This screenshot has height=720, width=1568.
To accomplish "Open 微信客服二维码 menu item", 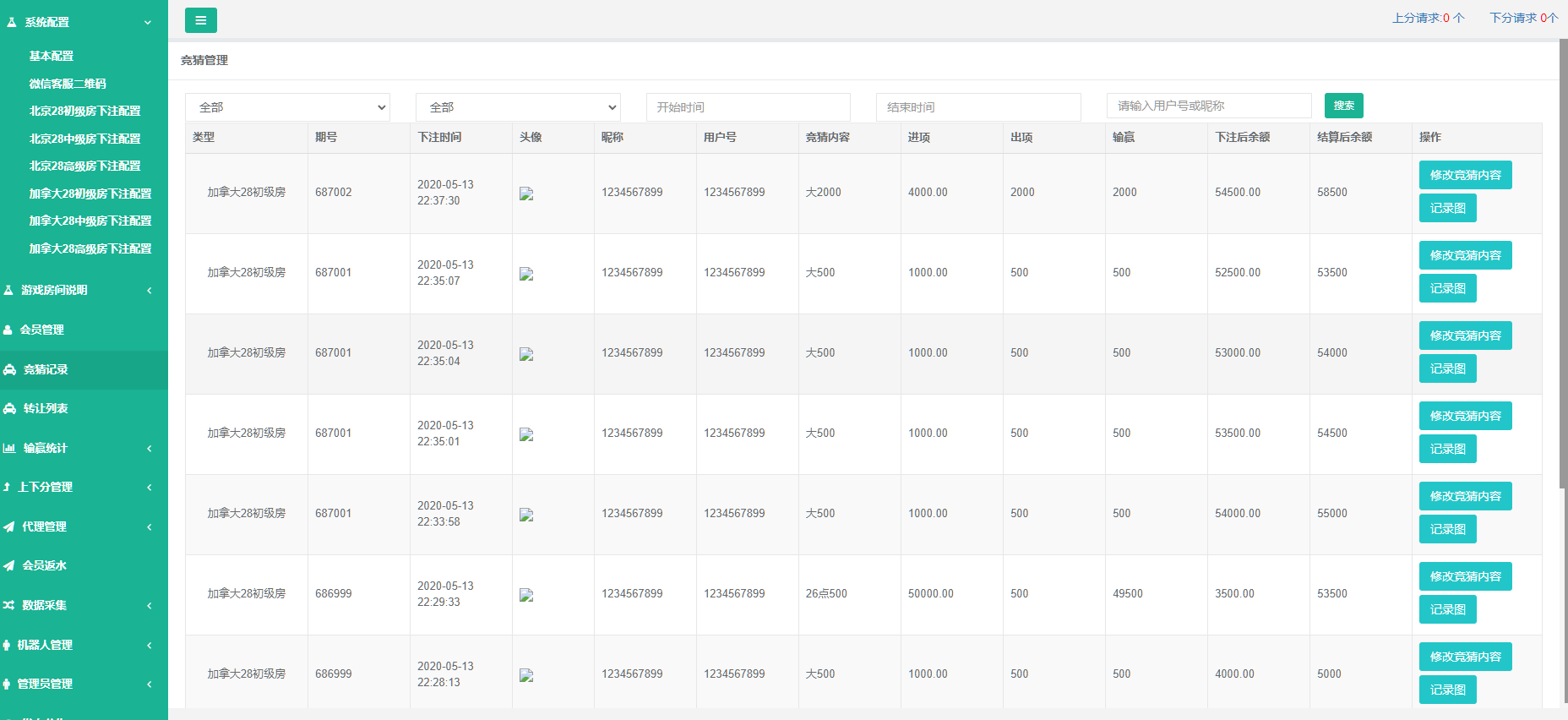I will tap(68, 84).
